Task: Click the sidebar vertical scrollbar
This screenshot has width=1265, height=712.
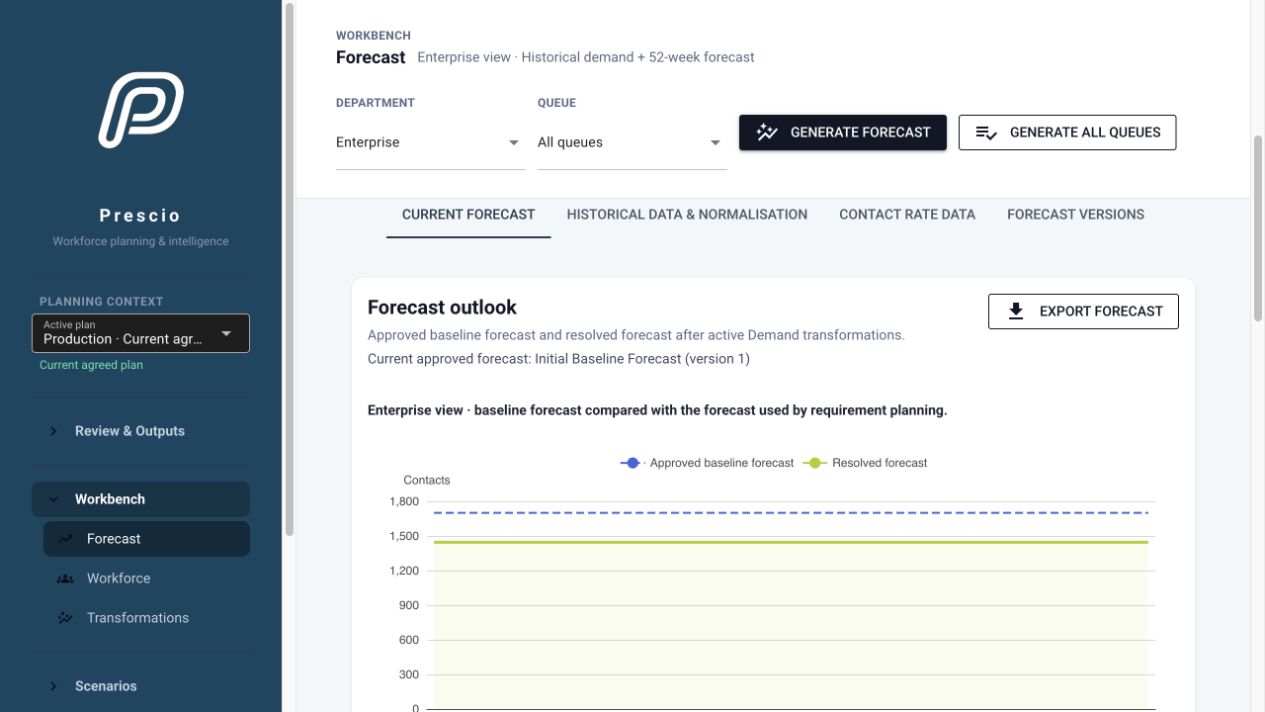Action: point(290,268)
